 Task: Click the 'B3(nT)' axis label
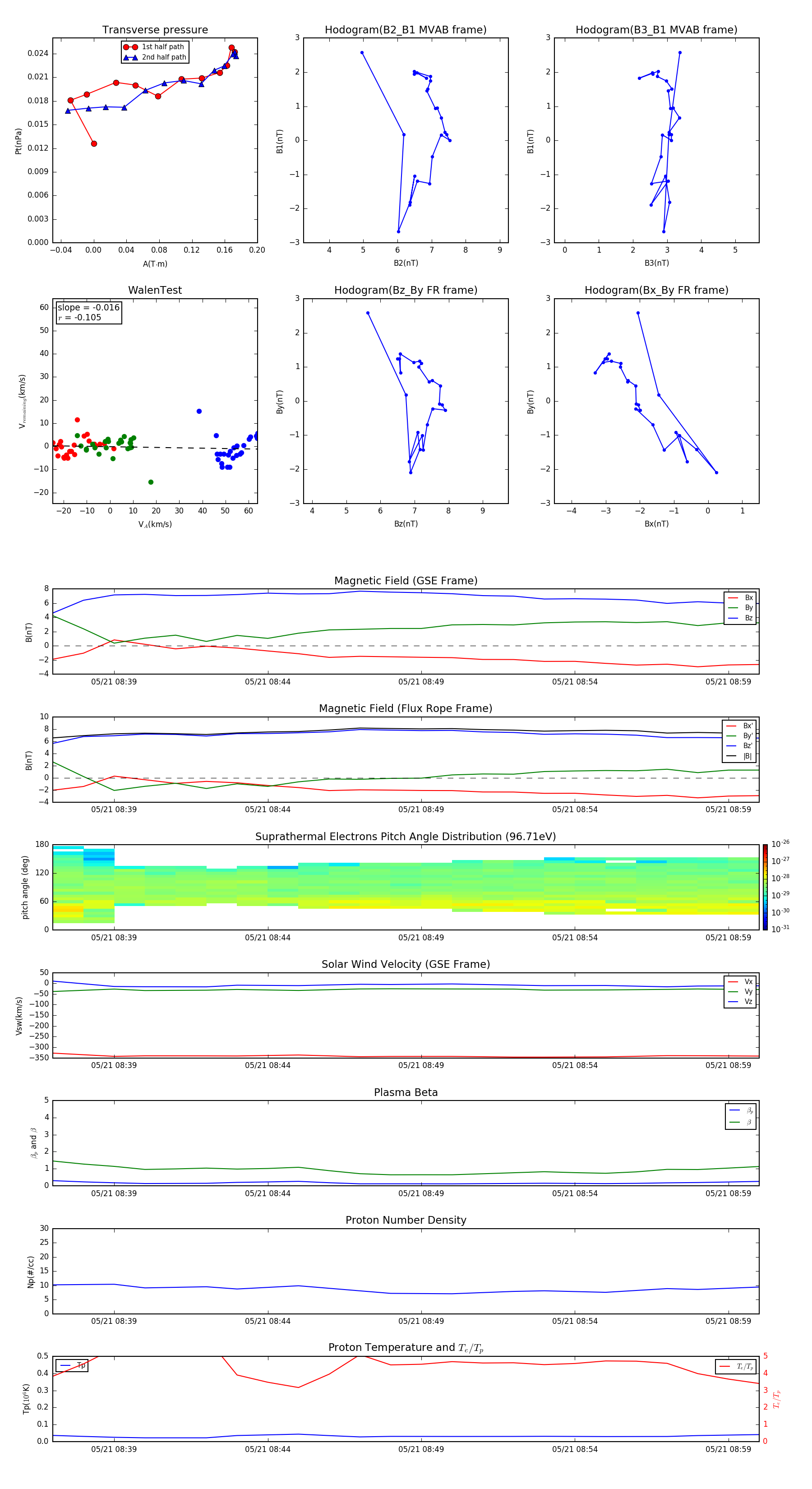[x=656, y=263]
